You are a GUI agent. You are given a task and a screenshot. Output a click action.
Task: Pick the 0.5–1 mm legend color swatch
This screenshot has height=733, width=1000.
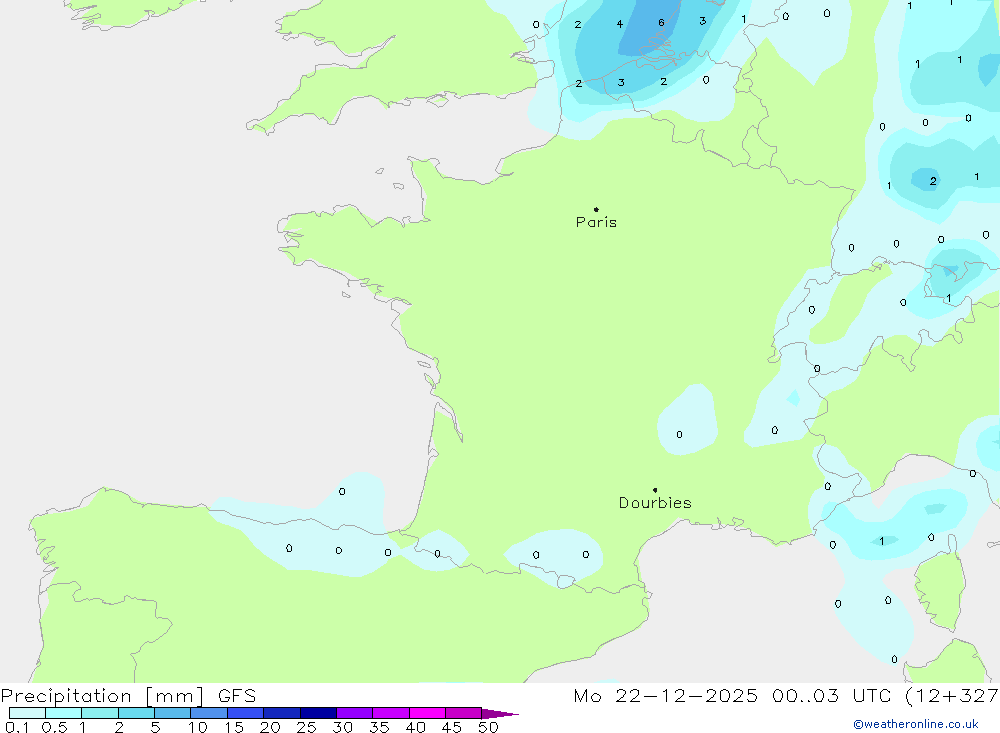coord(64,713)
